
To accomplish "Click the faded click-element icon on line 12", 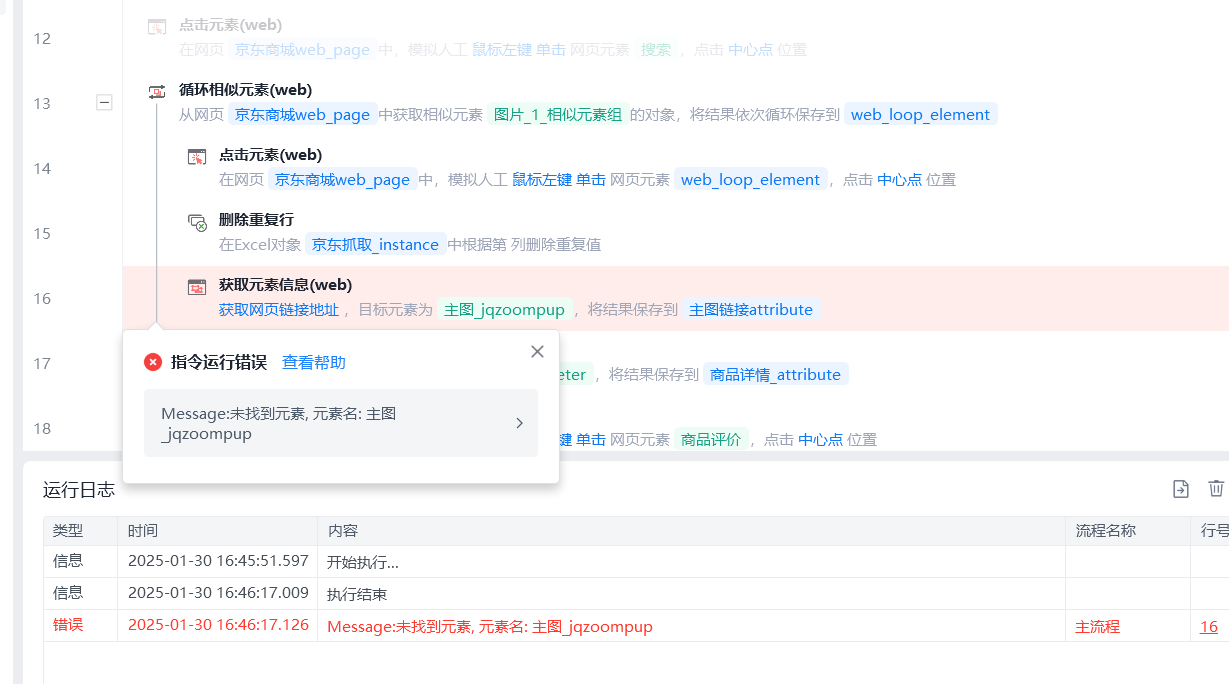I will [157, 26].
